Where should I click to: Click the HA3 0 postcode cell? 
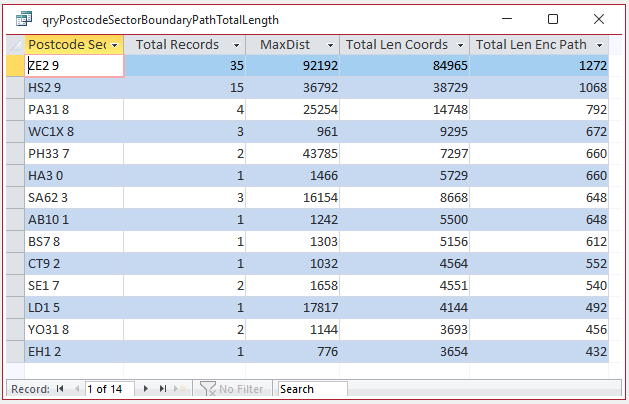coord(74,176)
